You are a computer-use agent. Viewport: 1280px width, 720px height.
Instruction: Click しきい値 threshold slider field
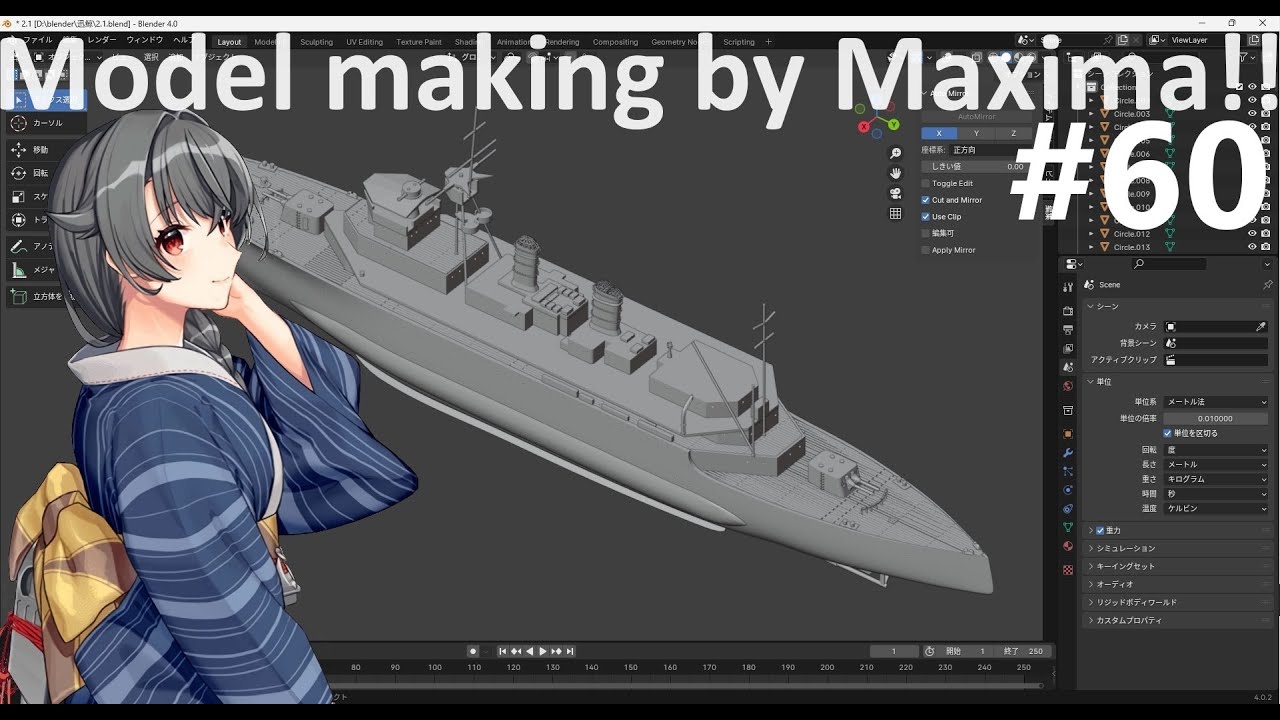[975, 167]
